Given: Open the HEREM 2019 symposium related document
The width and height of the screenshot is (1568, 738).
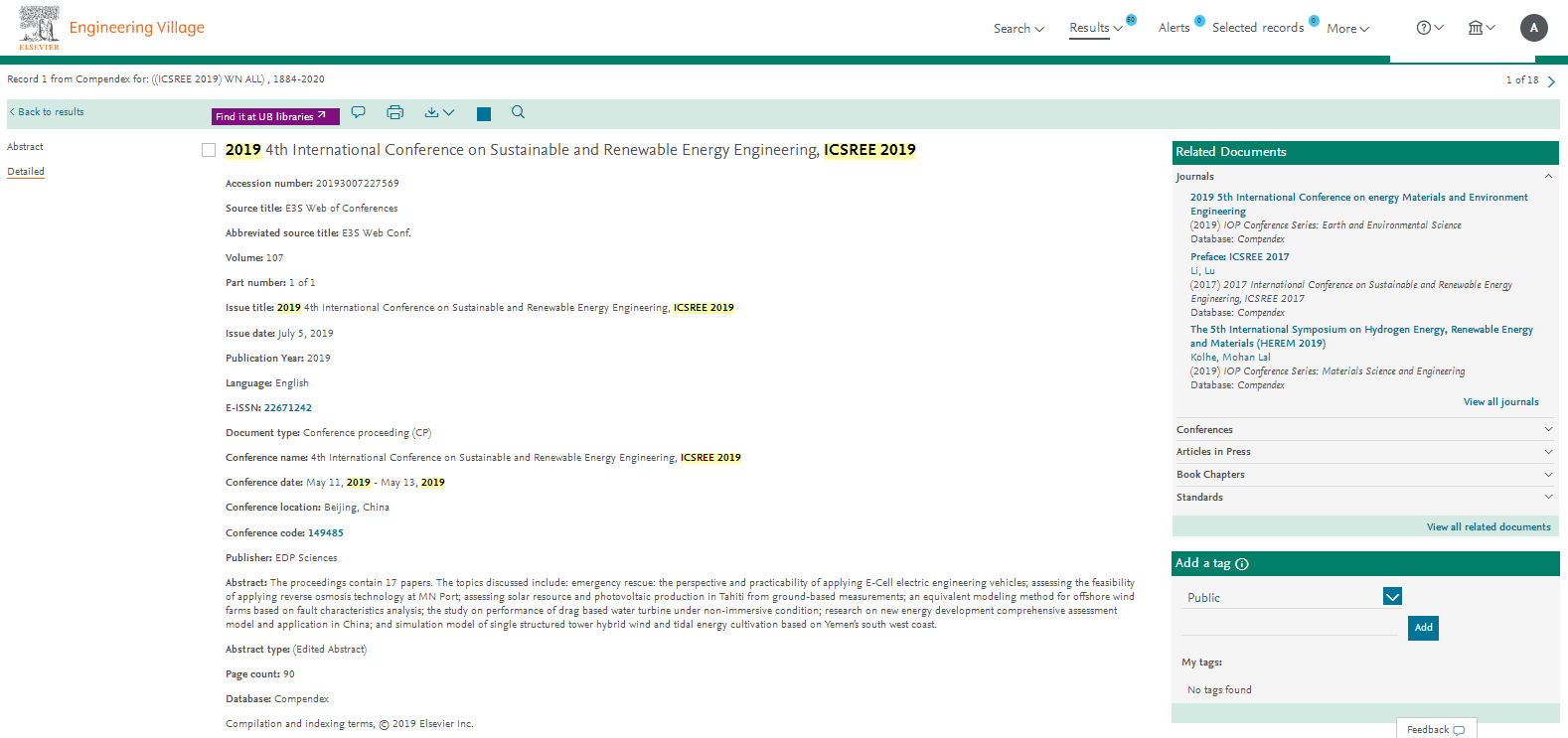Looking at the screenshot, I should pos(1361,337).
